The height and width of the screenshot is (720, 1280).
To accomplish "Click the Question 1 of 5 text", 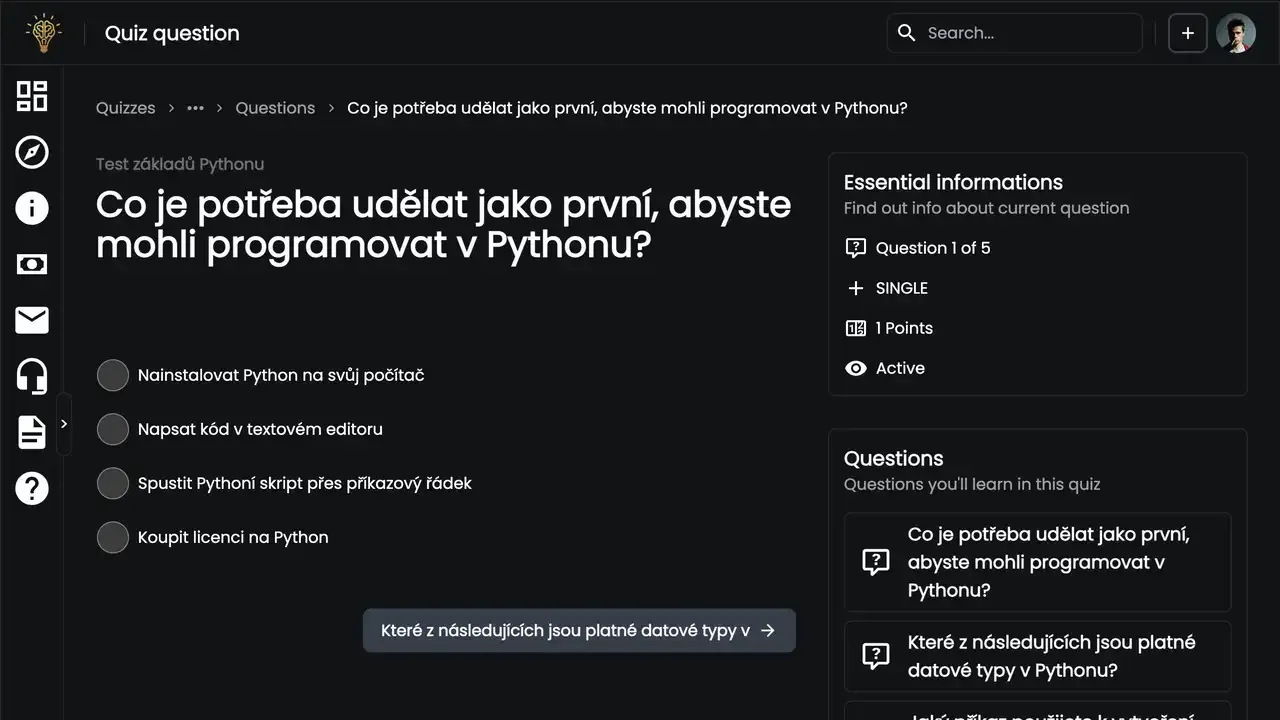I will 933,248.
